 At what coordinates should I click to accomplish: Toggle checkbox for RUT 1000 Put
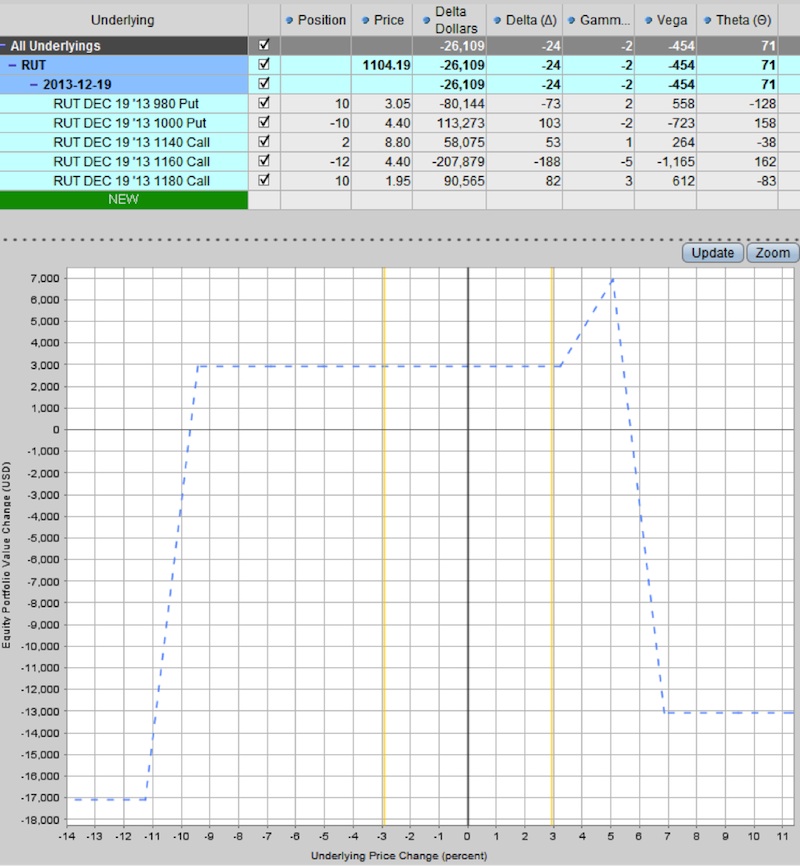click(x=264, y=122)
